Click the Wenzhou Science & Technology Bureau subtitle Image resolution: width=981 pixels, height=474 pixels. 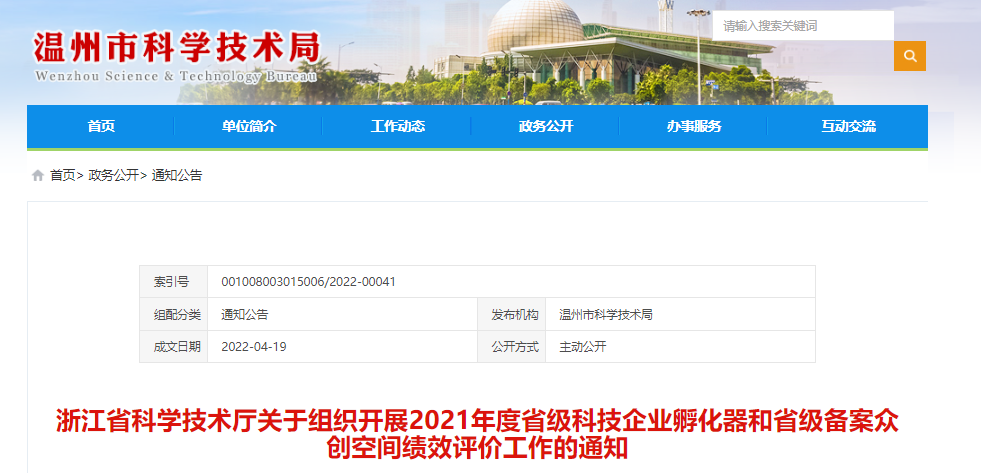[176, 76]
